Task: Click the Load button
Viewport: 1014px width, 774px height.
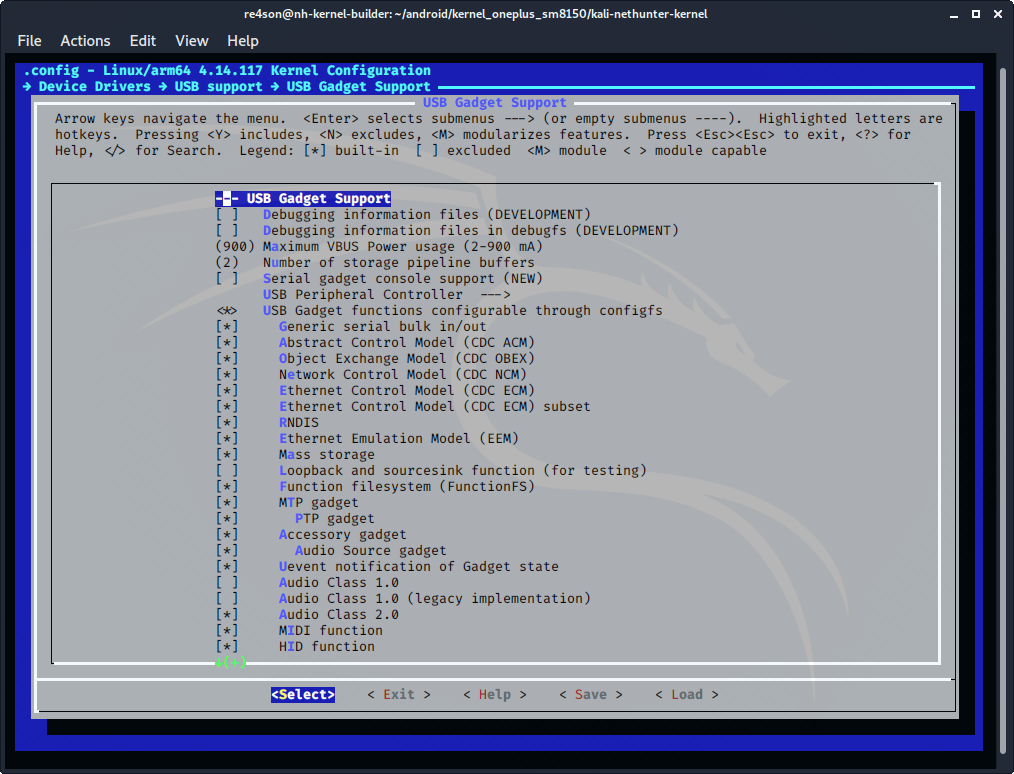Action: click(x=686, y=695)
